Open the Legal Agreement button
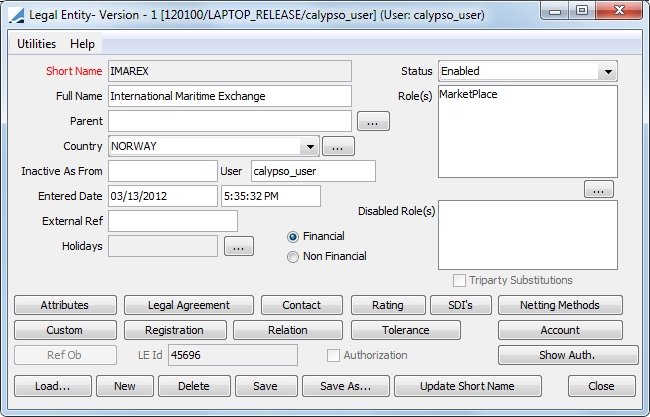The height and width of the screenshot is (417, 650). click(x=189, y=305)
